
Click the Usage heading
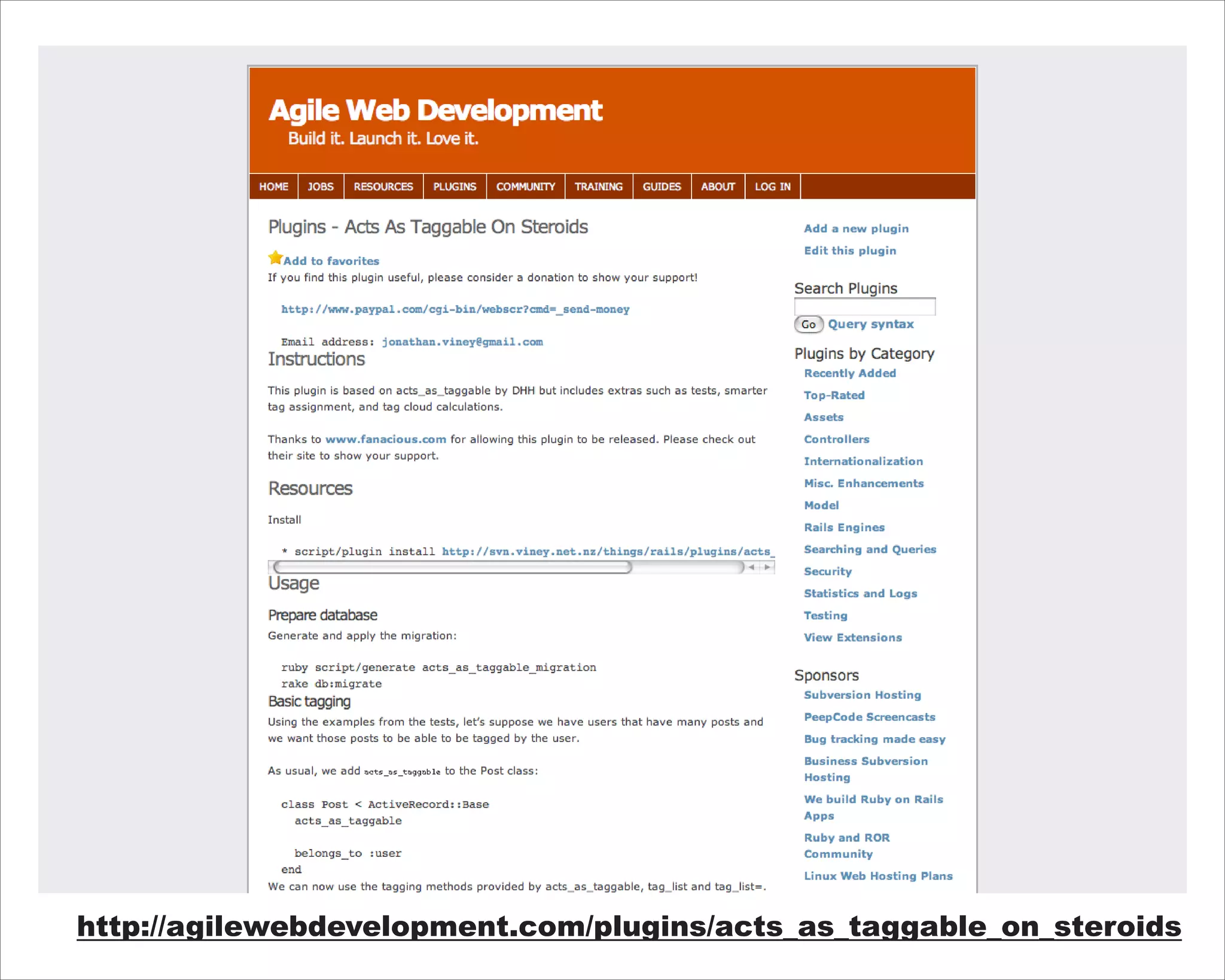click(x=293, y=583)
